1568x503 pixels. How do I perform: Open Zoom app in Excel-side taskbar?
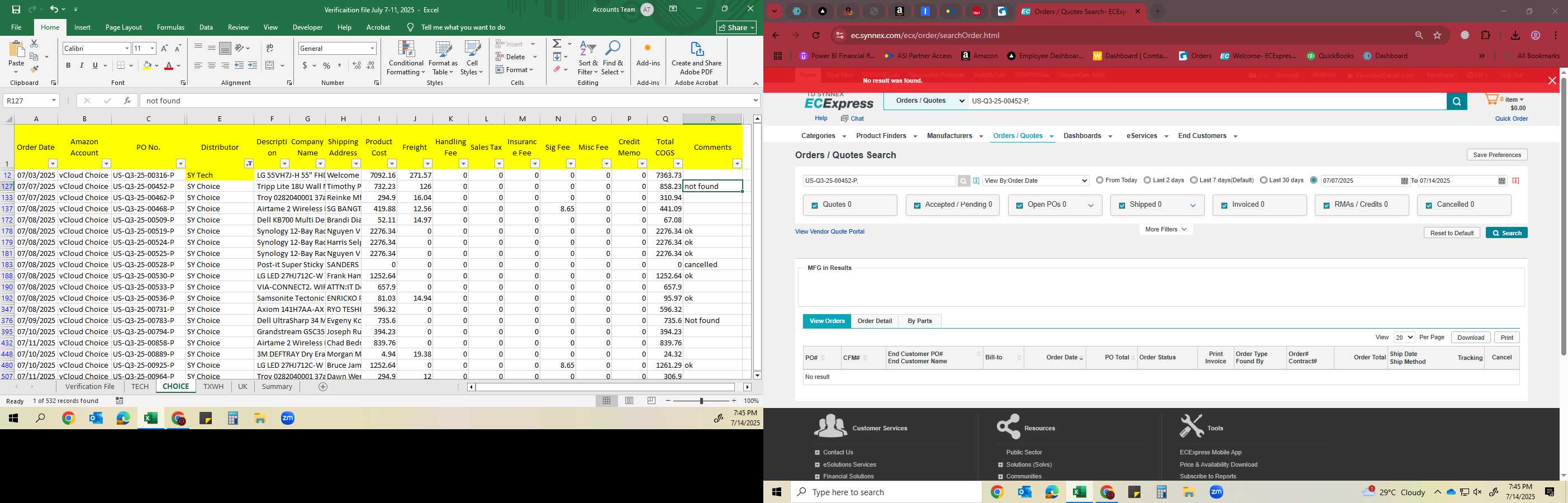[x=288, y=419]
